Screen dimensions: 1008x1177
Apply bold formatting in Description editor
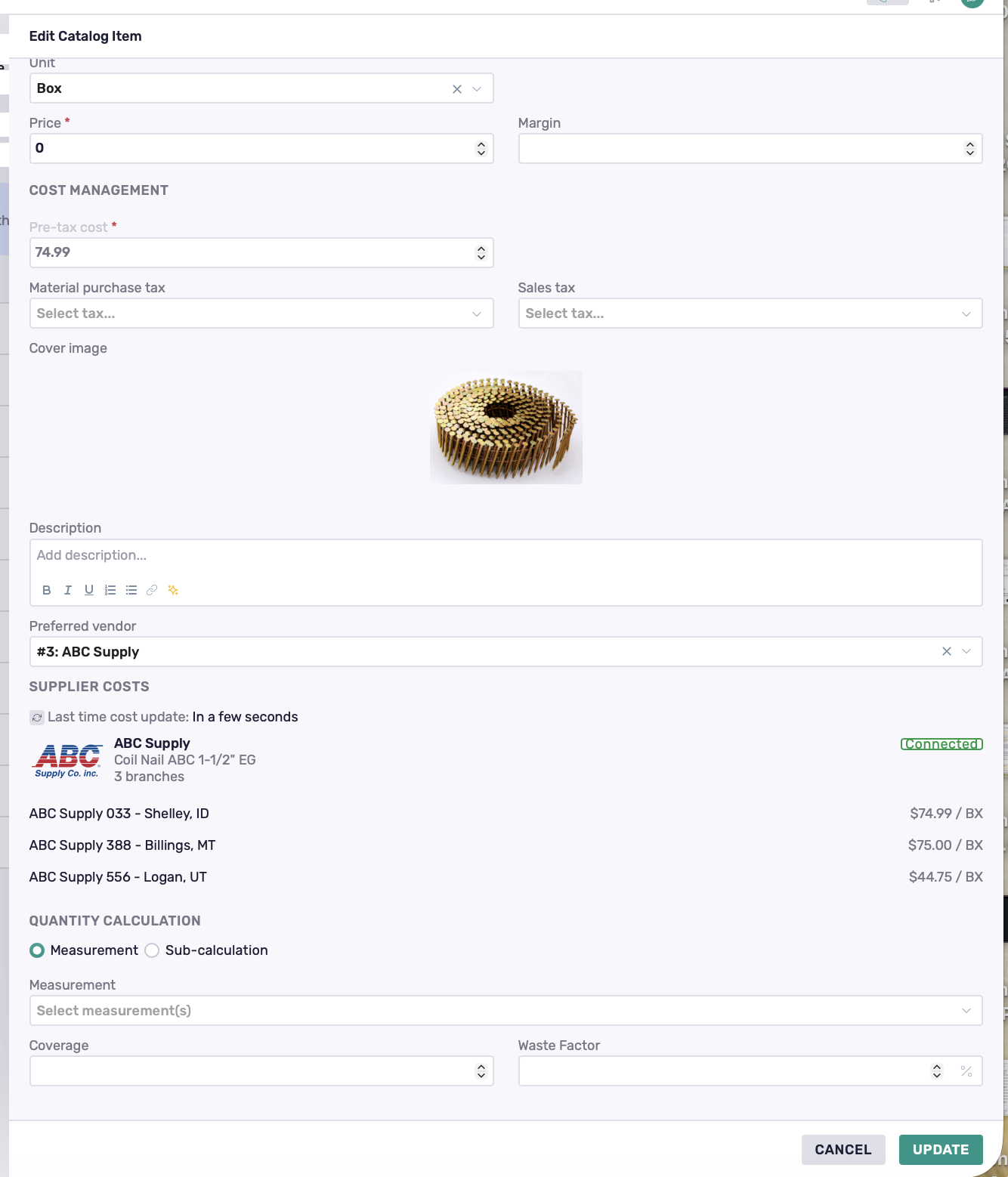[47, 590]
